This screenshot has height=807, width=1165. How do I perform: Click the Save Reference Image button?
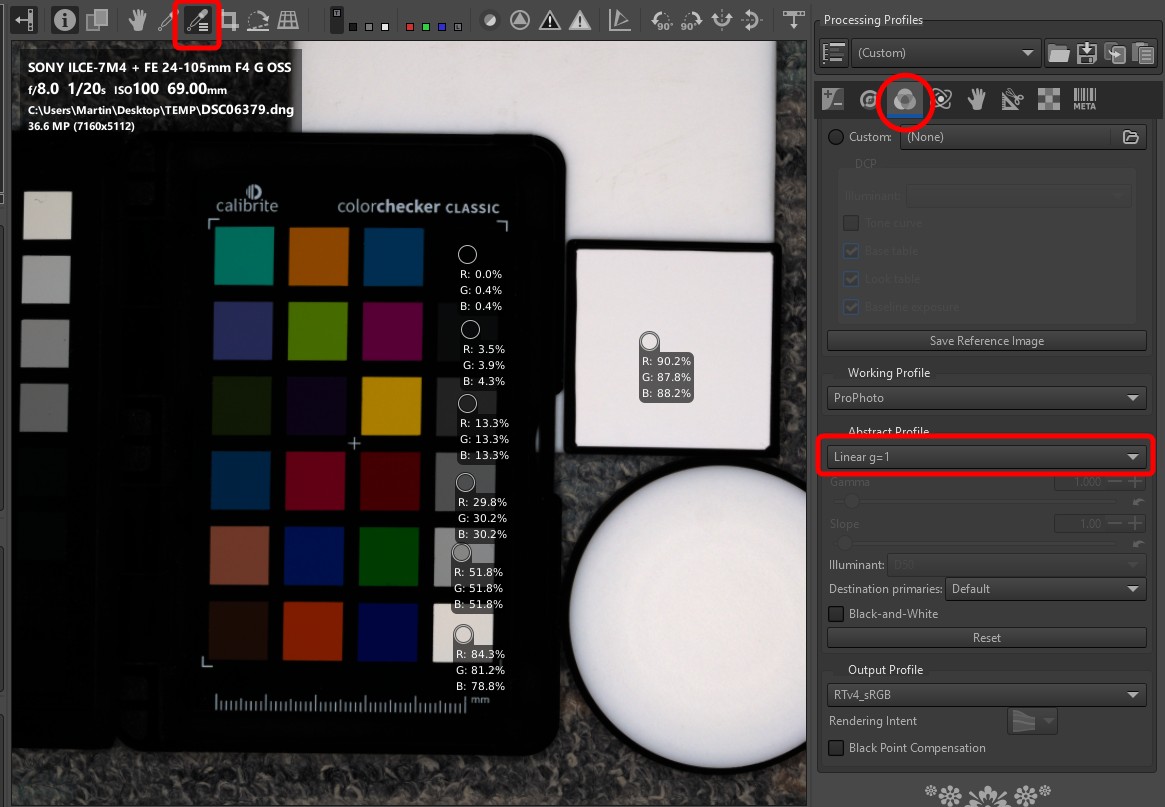(x=986, y=341)
